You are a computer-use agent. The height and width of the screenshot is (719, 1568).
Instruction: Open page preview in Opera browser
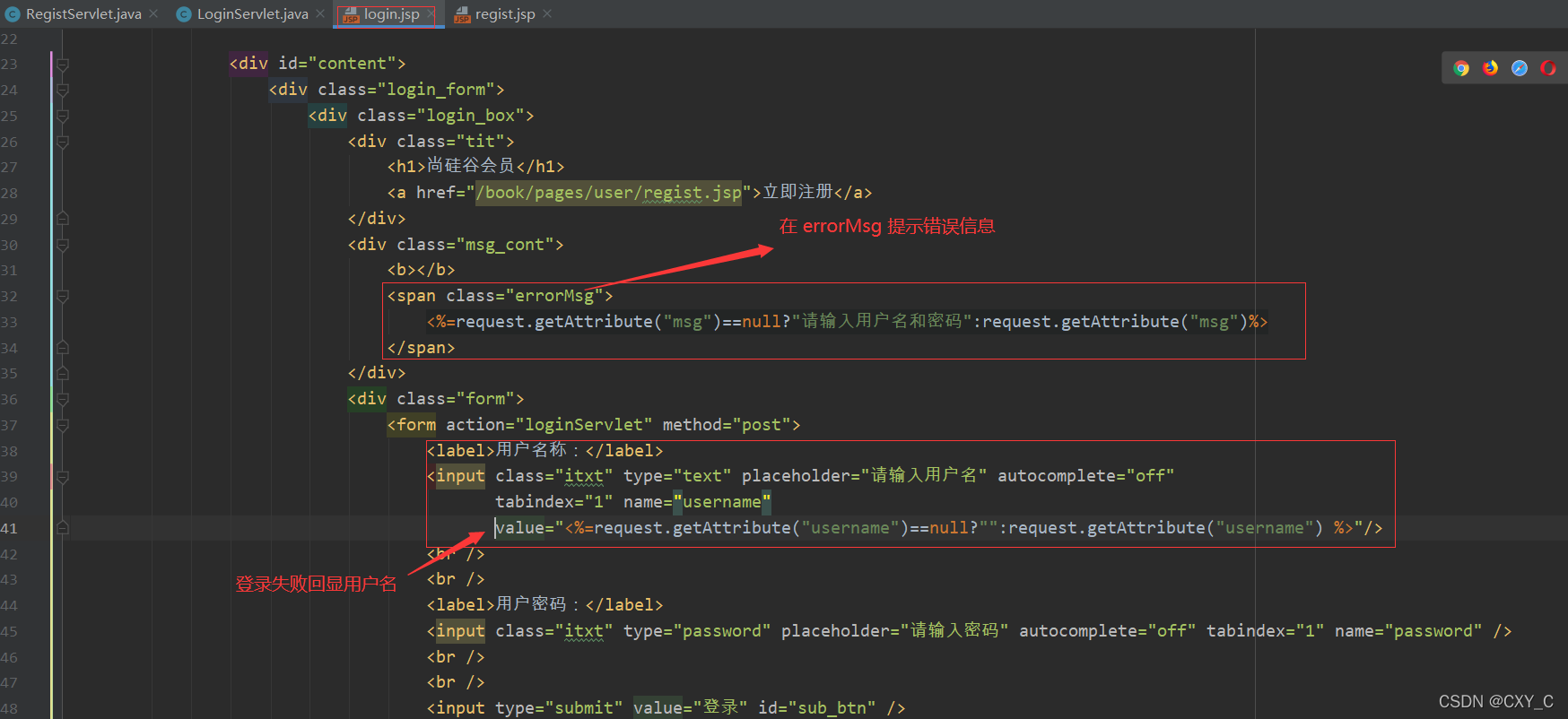click(1547, 68)
